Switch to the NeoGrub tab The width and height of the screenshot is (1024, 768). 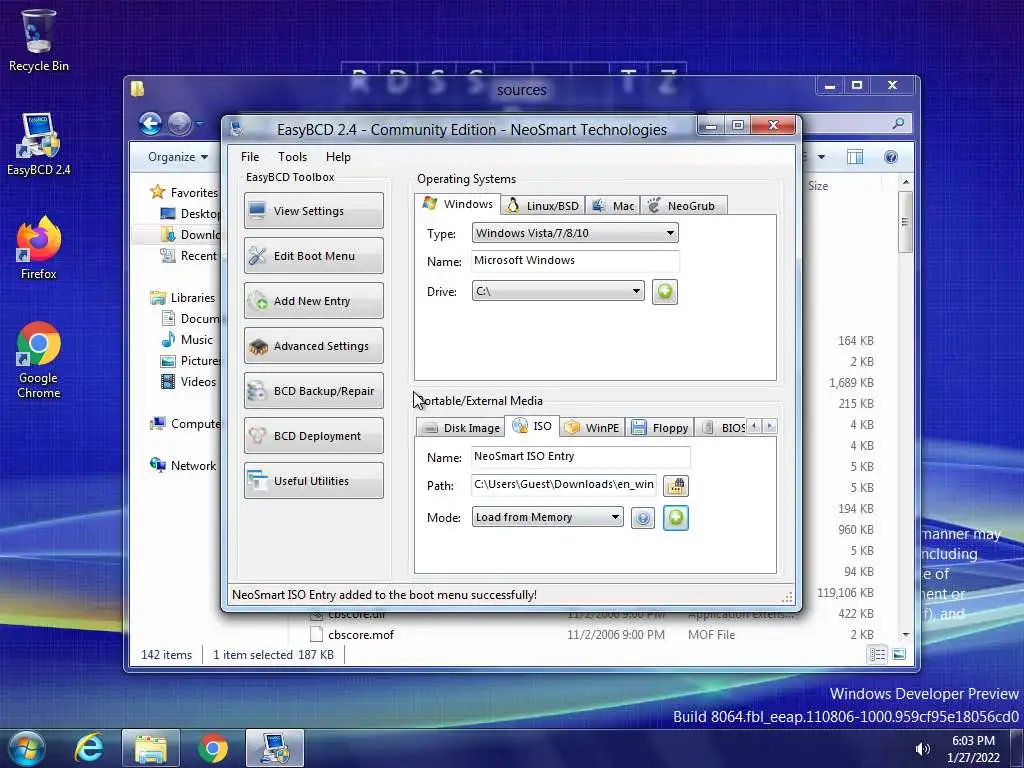coord(683,206)
